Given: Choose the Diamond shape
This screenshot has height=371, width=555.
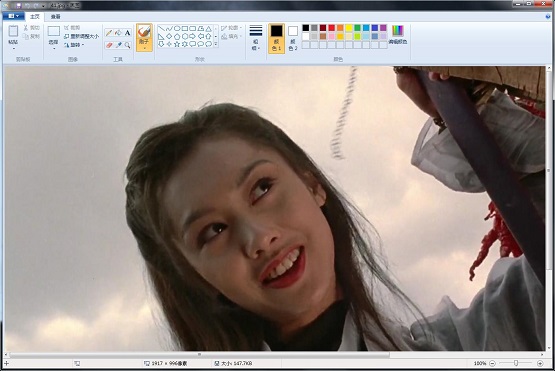Looking at the screenshot, I should point(169,36).
